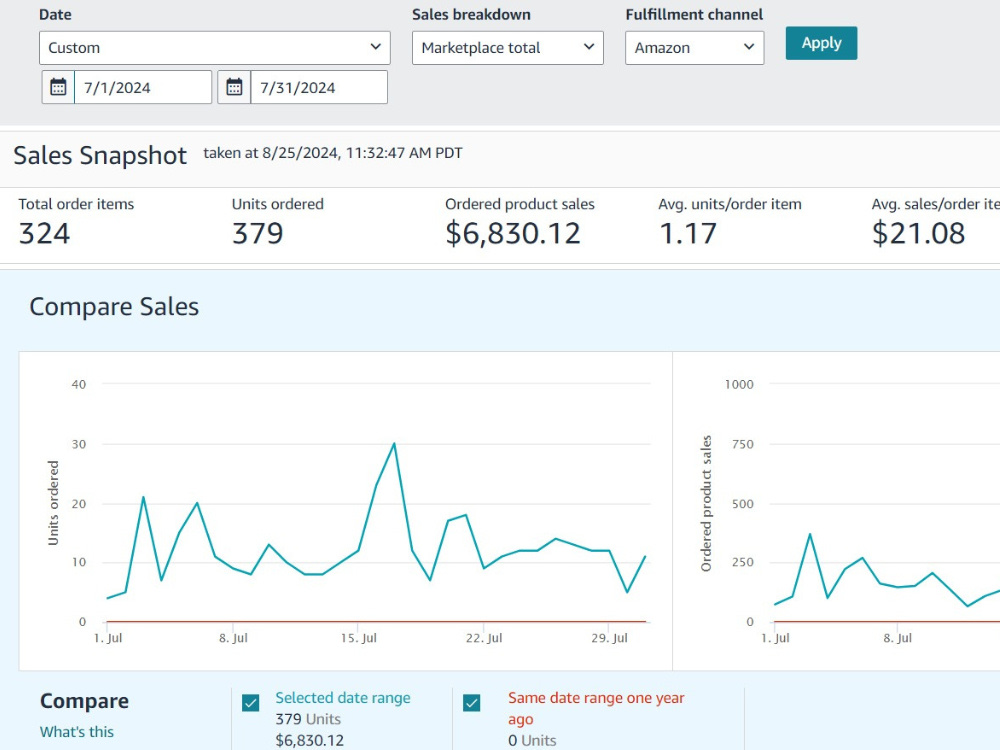Open the Fulfillment channel Amazon dropdown
This screenshot has width=1000, height=750.
click(x=695, y=48)
